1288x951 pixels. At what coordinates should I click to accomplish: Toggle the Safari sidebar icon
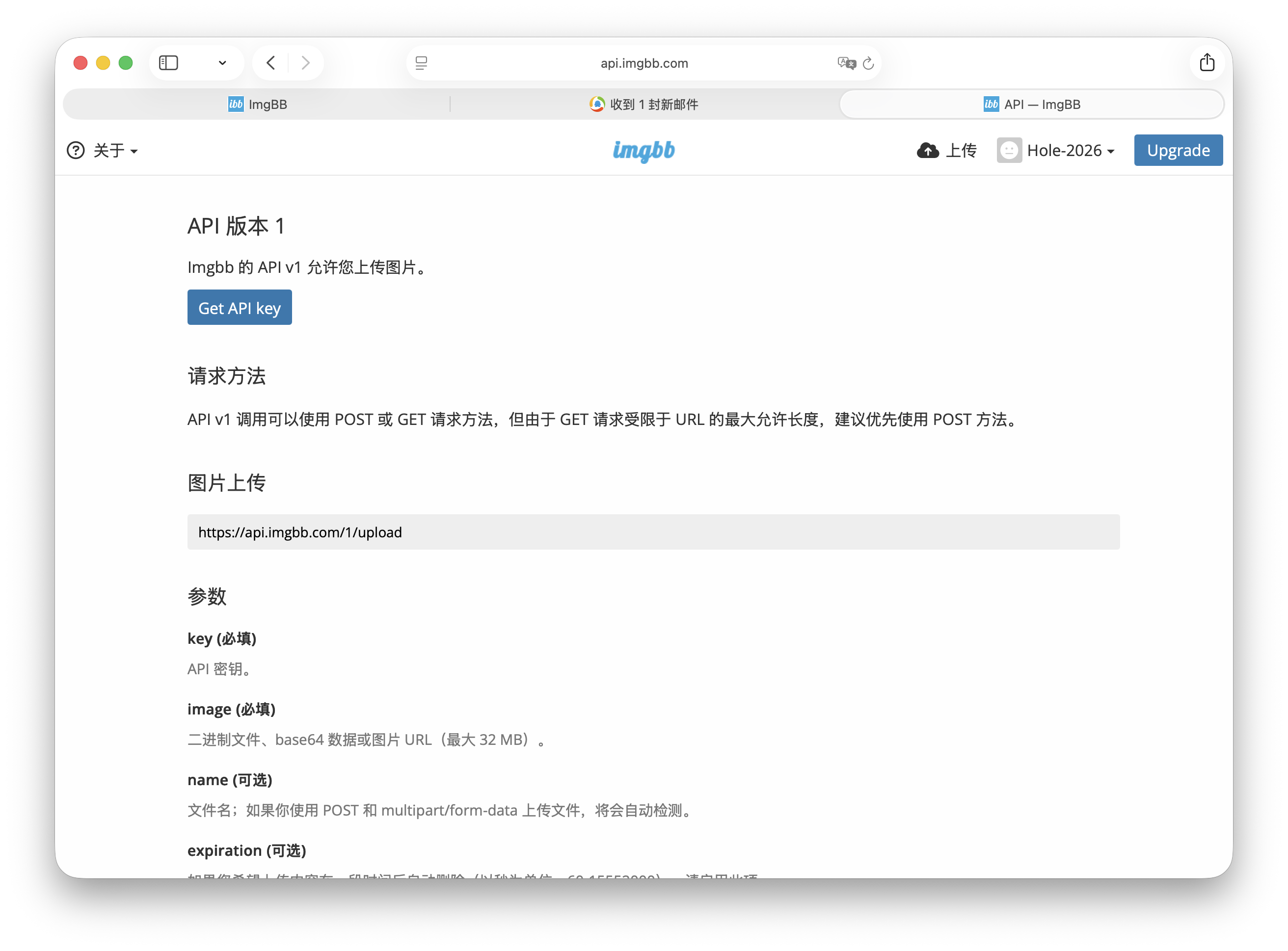pos(169,63)
